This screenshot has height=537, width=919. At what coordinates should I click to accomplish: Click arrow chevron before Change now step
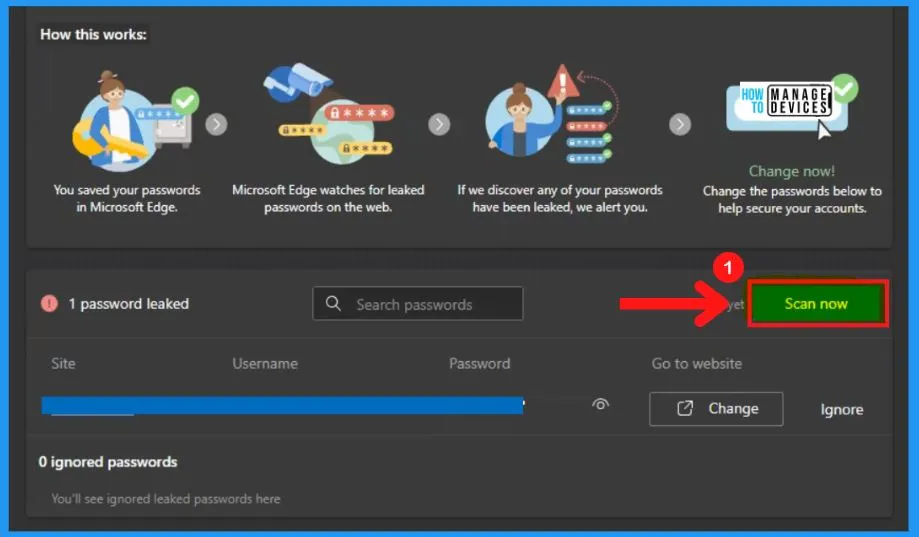point(680,124)
